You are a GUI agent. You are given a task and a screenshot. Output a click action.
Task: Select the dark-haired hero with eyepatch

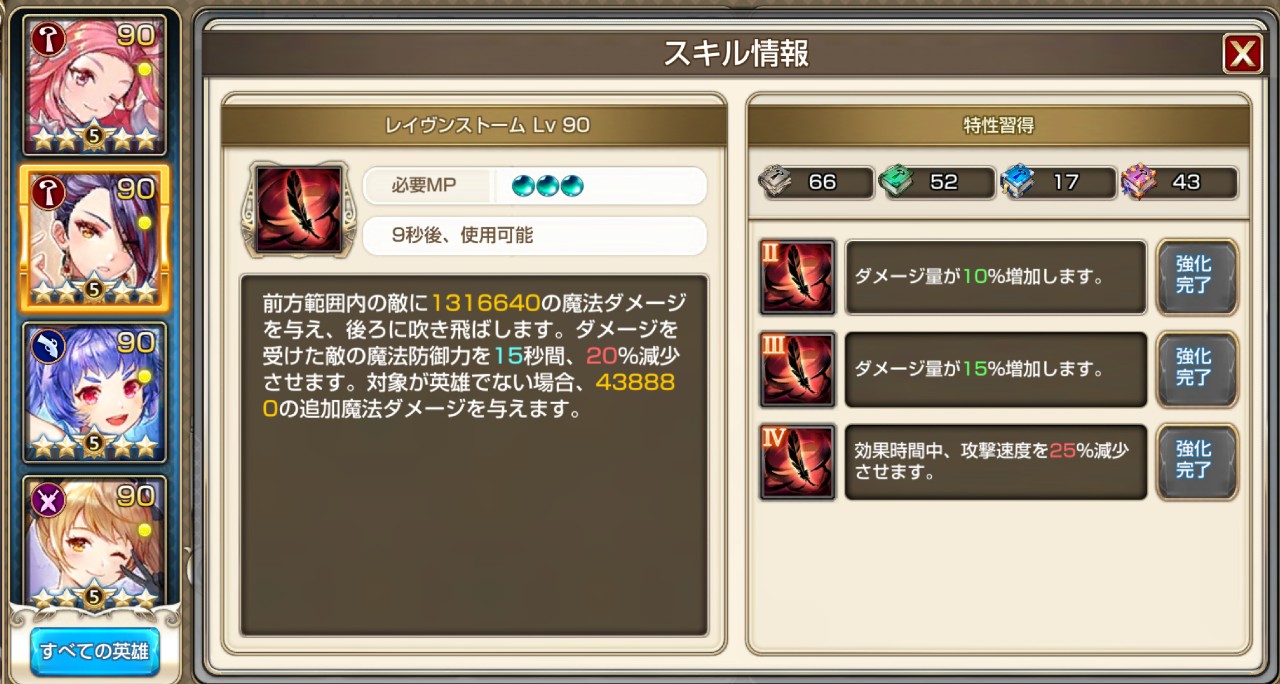(x=95, y=239)
